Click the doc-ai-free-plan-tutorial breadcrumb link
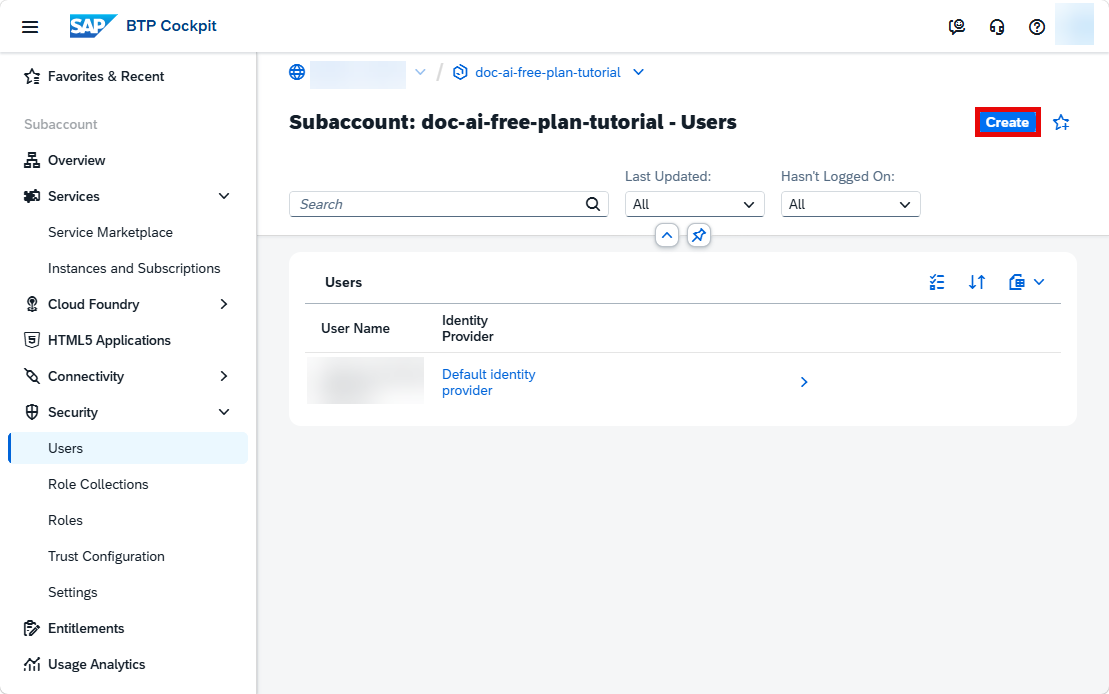This screenshot has height=694, width=1109. click(547, 72)
